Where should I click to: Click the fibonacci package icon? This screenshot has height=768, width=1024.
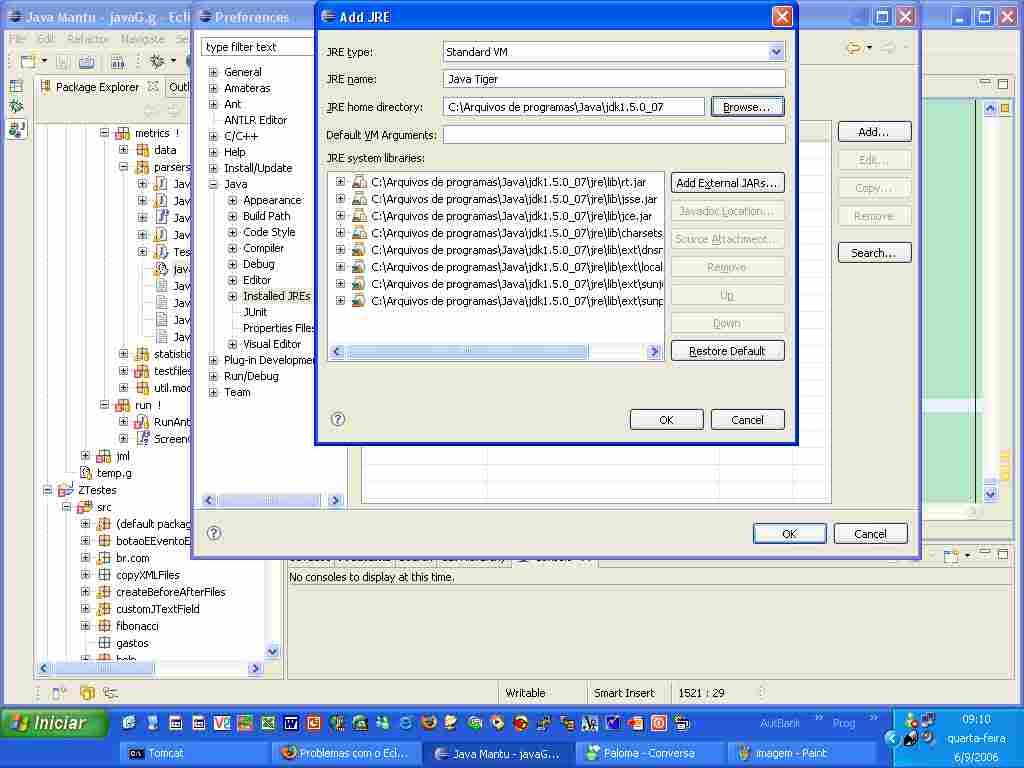[104, 626]
